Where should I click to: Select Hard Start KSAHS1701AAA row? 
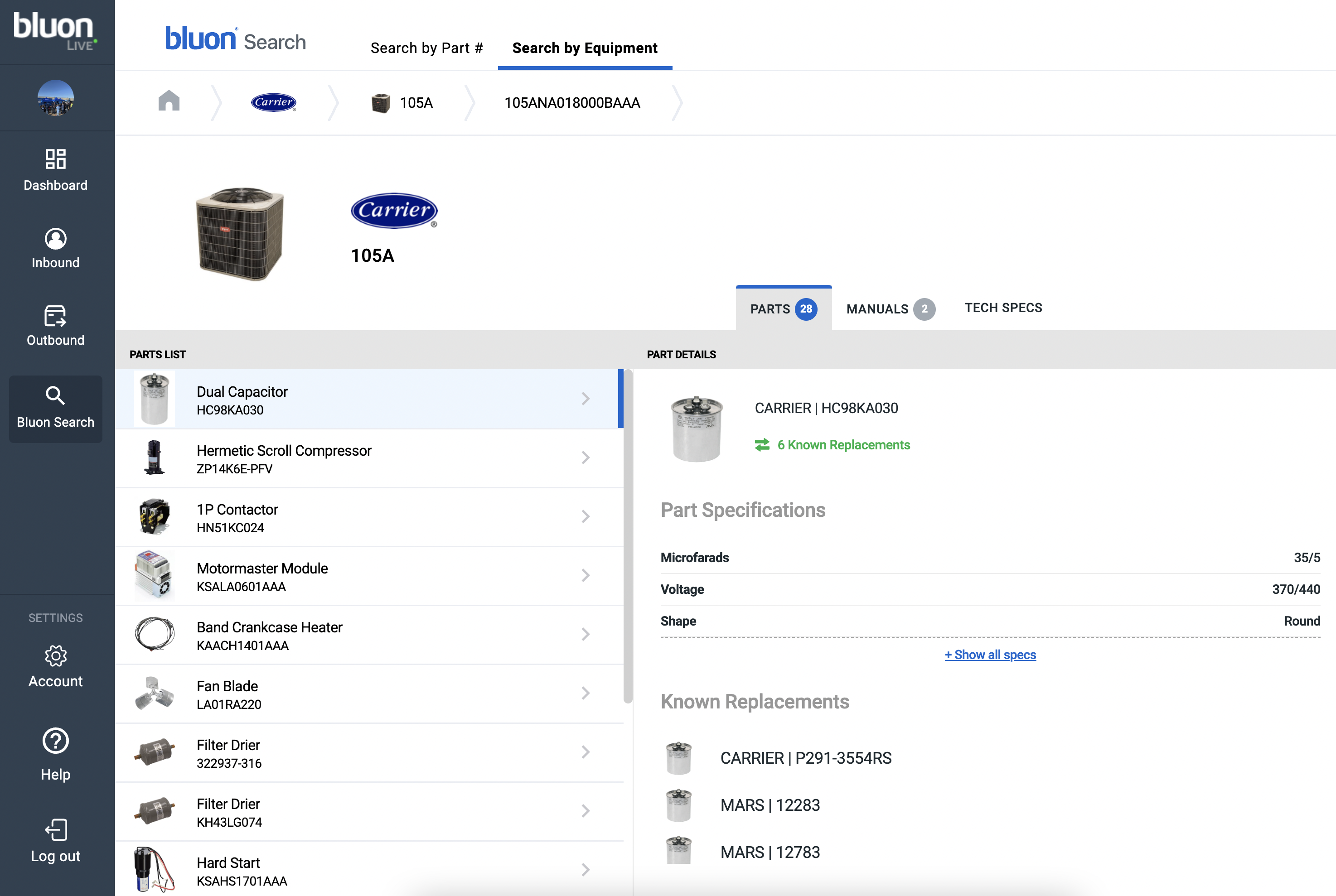(369, 868)
